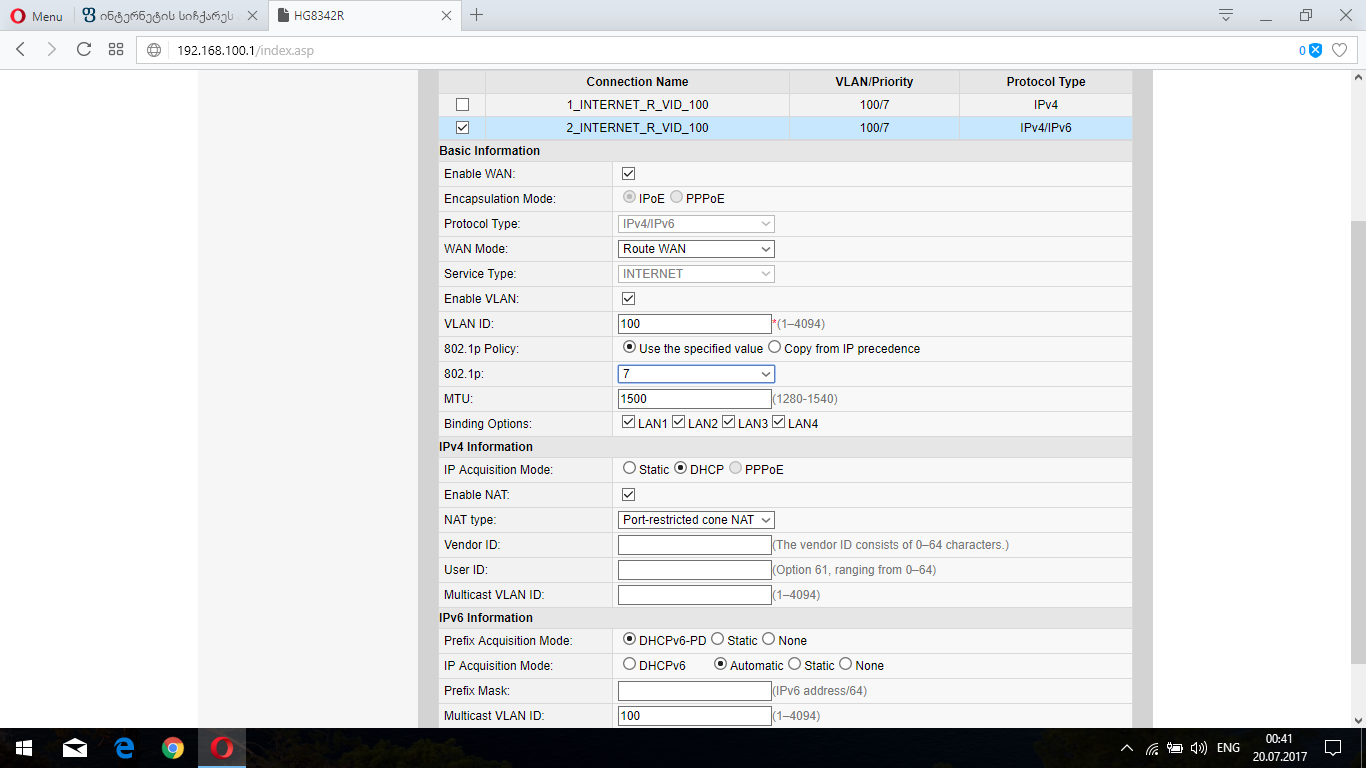The height and width of the screenshot is (768, 1366).
Task: Check the 1_INTERNET_R_VID_100 connection checkbox
Action: point(462,105)
